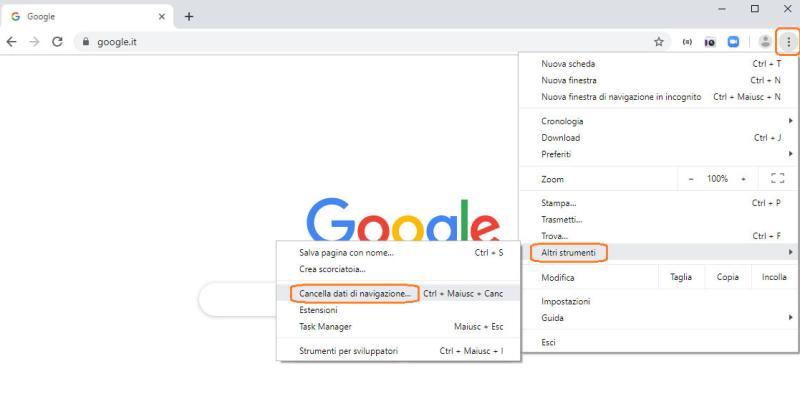
Task: Toggle fullscreen icon in Zoom row
Action: click(x=778, y=179)
